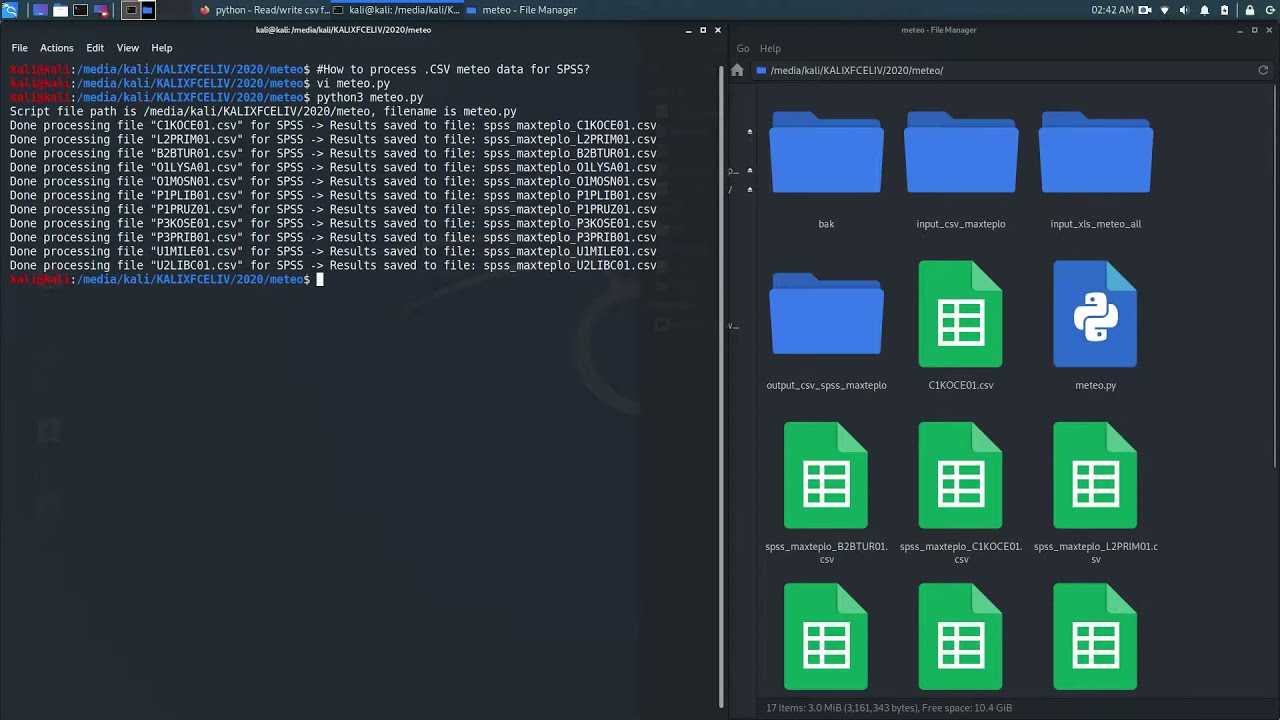1280x720 pixels.
Task: Select the spss_maxteplo_C1KOCE01.csv file
Action: point(961,493)
